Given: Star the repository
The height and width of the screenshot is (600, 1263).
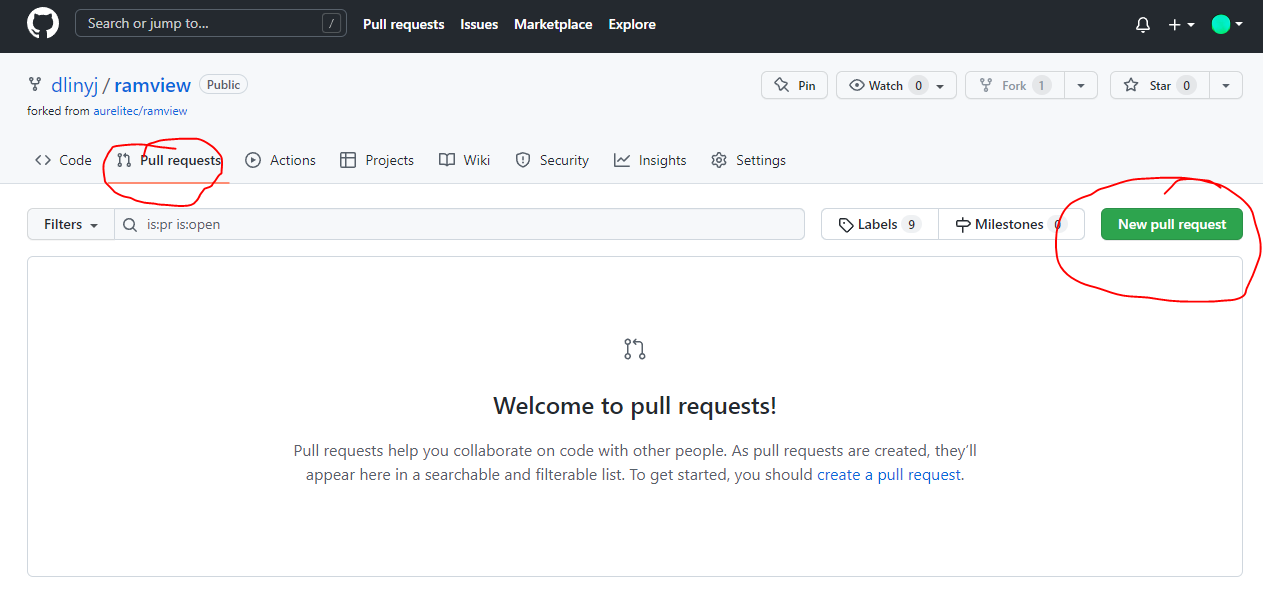Looking at the screenshot, I should coord(1159,85).
